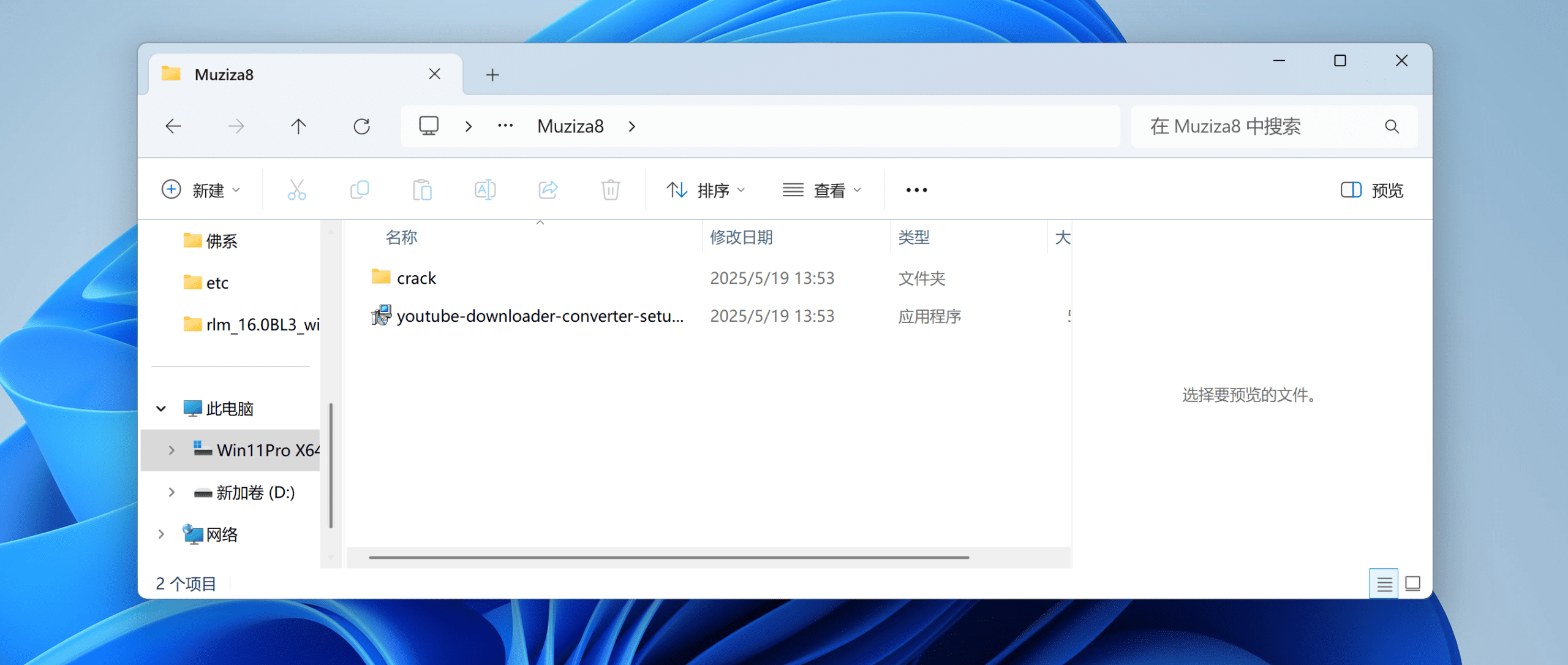
Task: Click the Share icon in toolbar
Action: [548, 190]
